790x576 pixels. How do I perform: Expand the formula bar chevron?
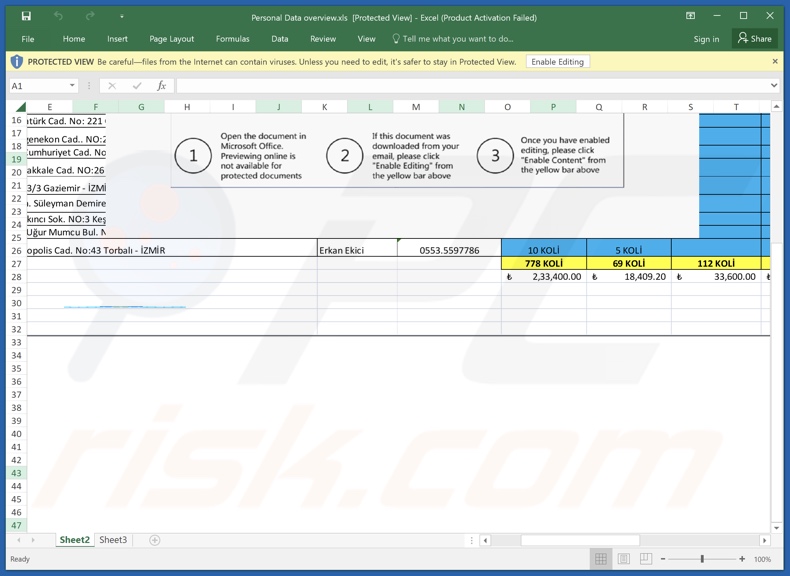(774, 86)
